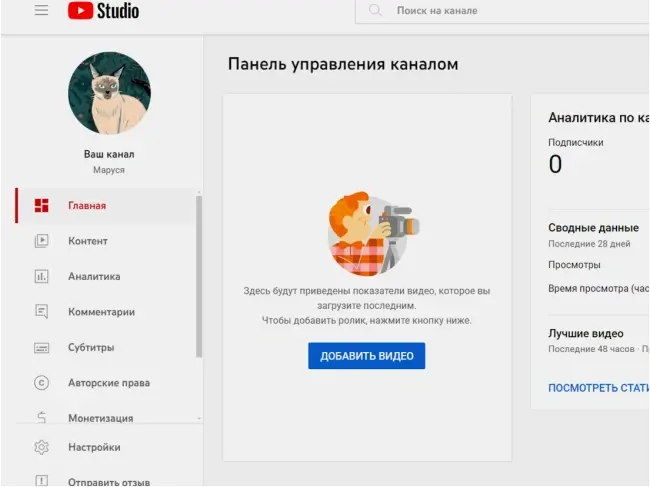
Task: Select the Контент play icon
Action: tap(41, 241)
